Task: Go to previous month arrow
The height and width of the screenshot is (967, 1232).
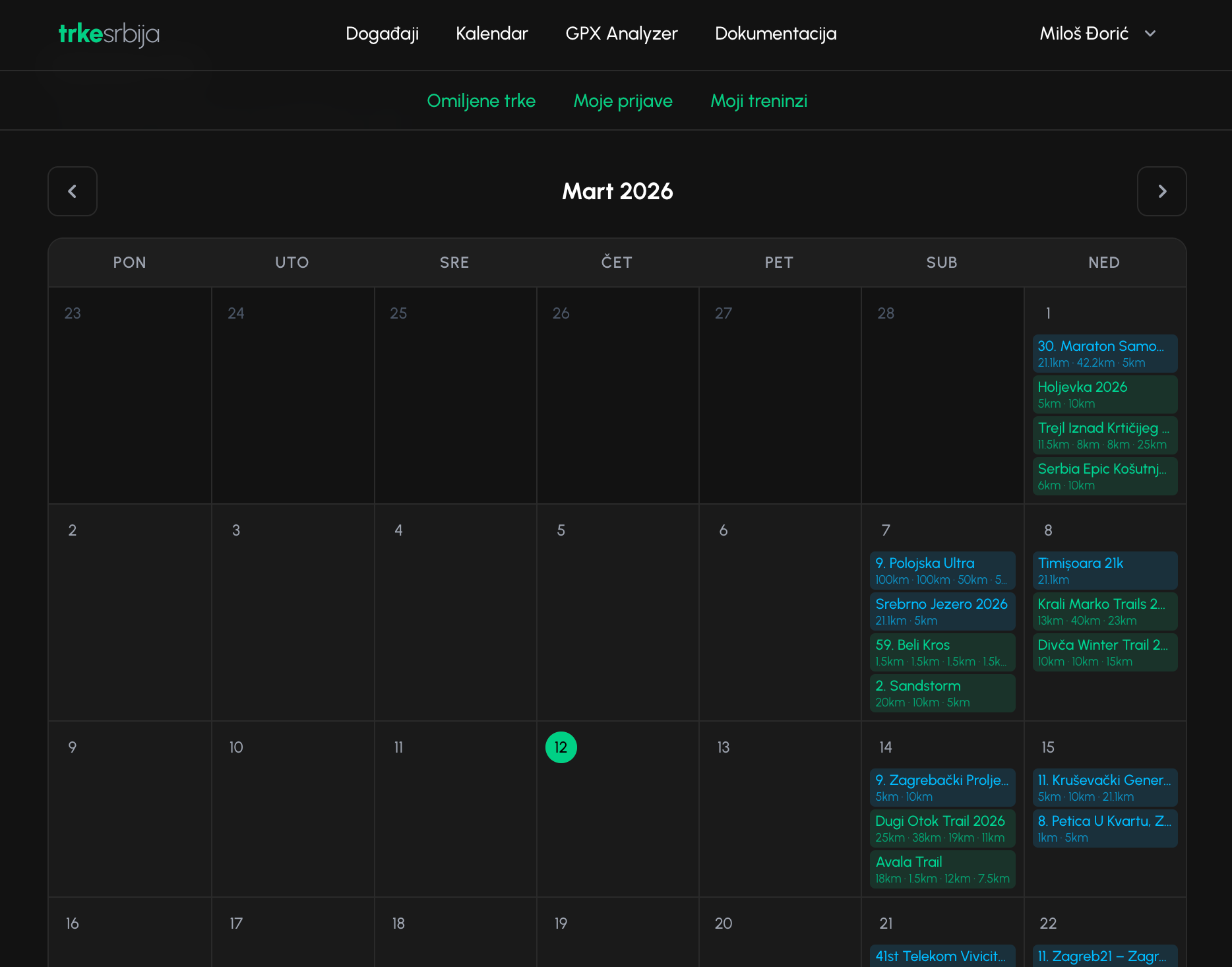Action: click(x=73, y=191)
